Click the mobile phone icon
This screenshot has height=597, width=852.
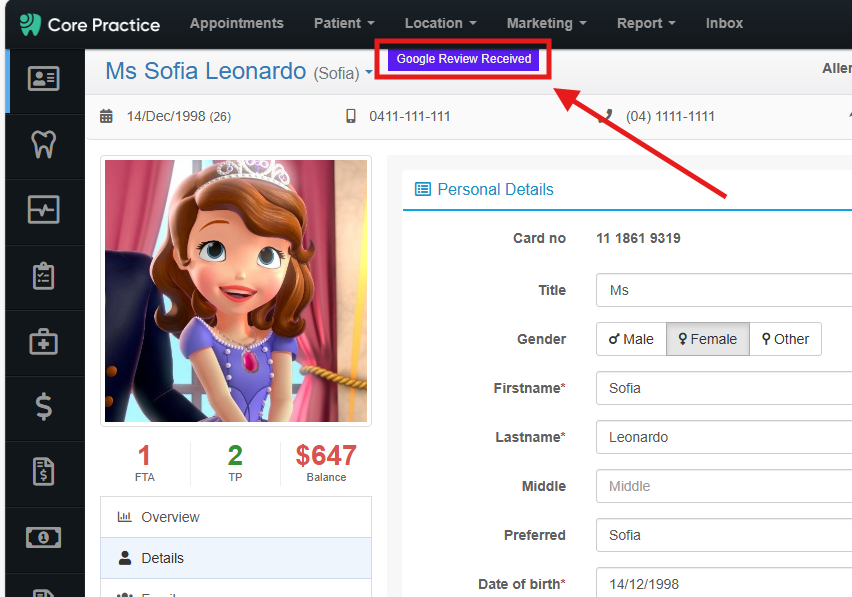(351, 116)
